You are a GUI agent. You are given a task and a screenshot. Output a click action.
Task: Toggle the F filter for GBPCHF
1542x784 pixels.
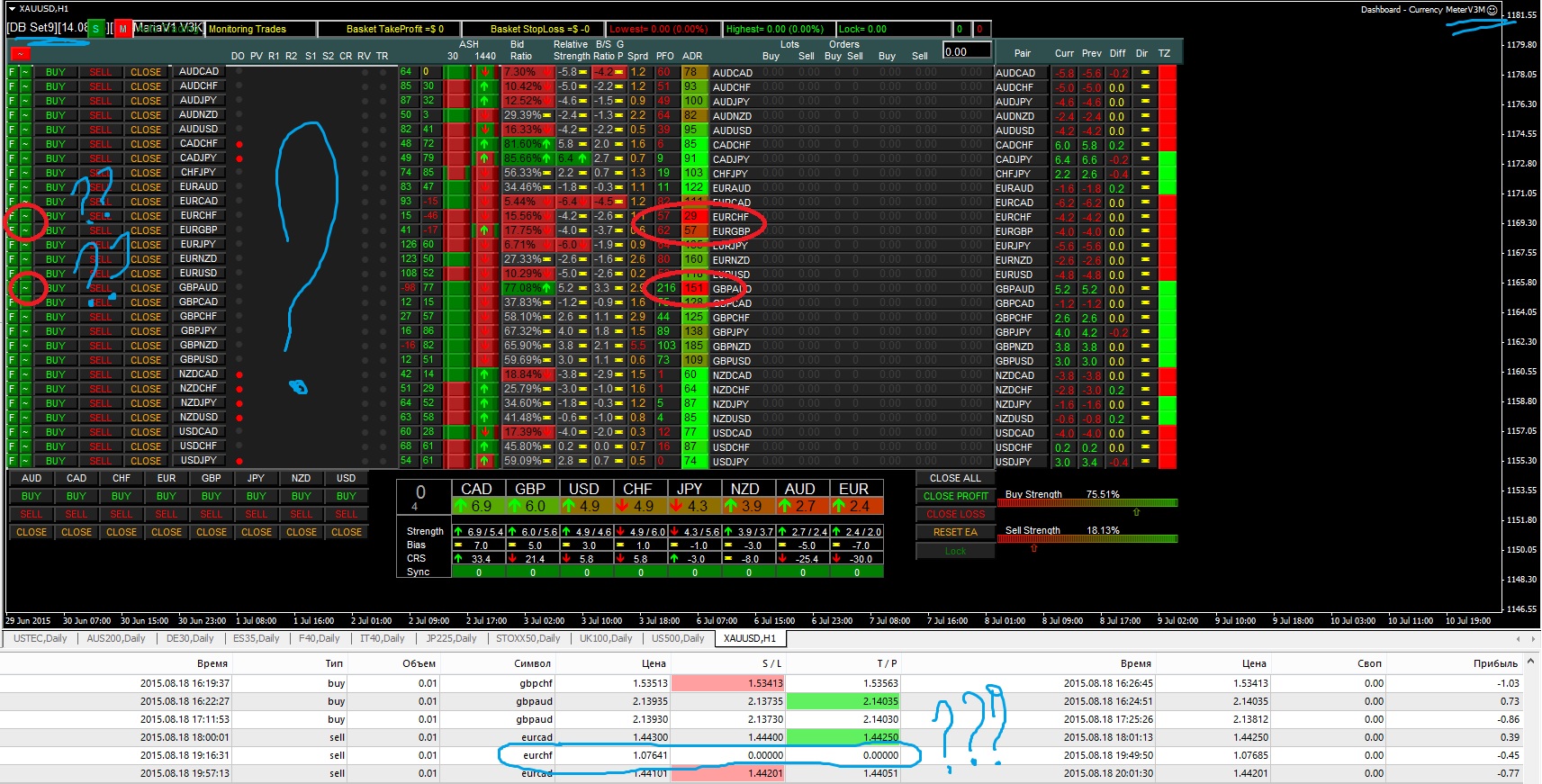pos(13,317)
